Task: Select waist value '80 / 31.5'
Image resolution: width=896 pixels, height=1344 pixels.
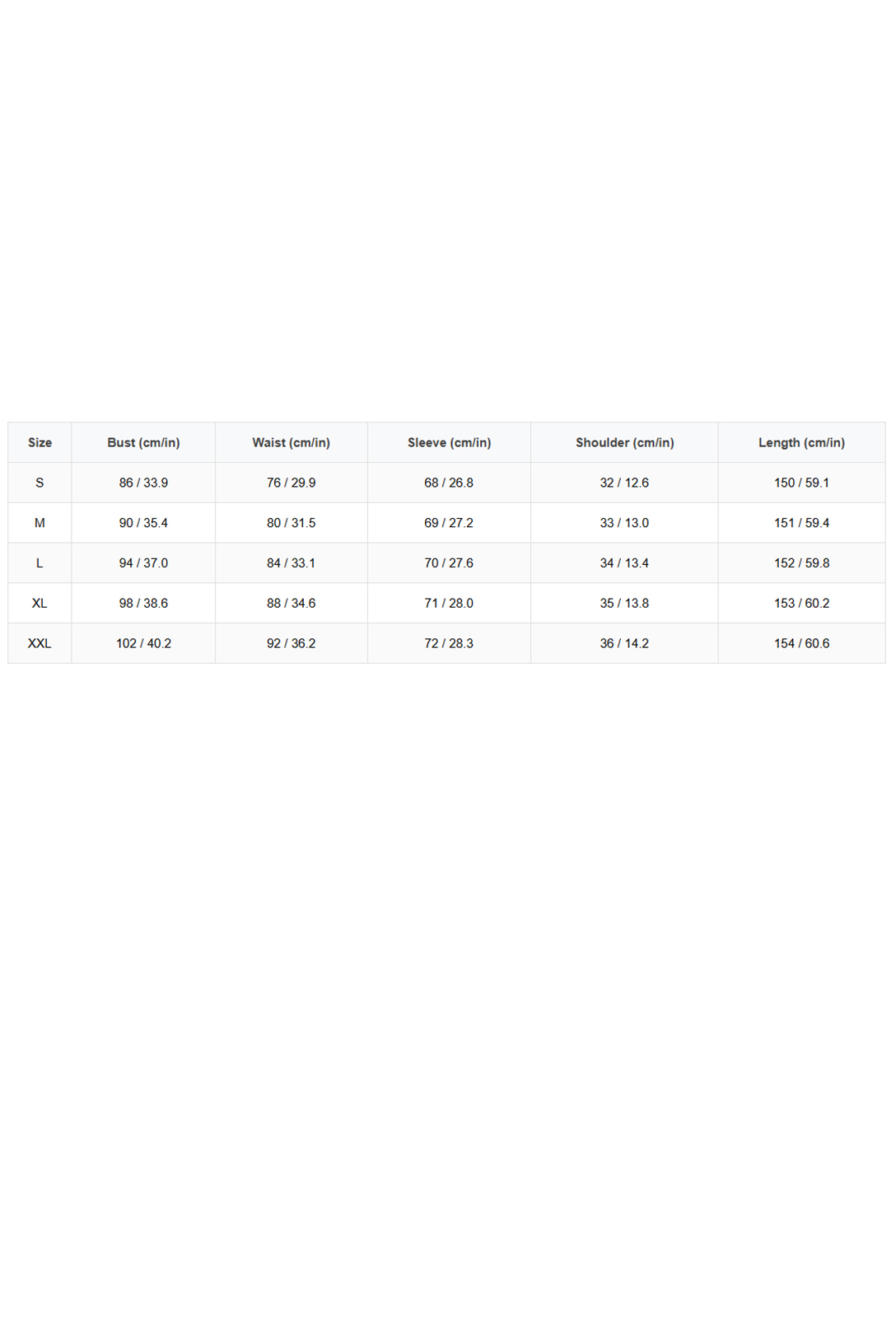Action: point(291,523)
